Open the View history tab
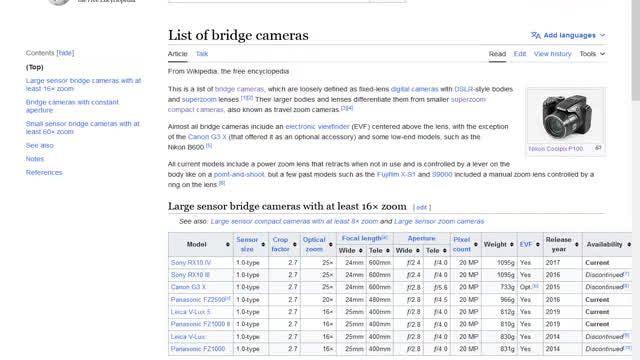Viewport: 640px width, 360px height. (x=552, y=54)
